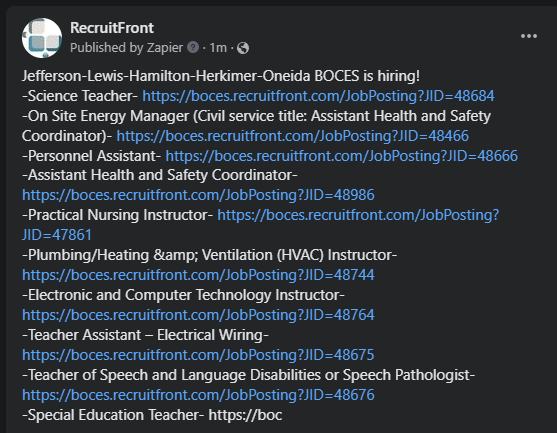Open HVAC Instructor link JID=48744
Screen dimensions: 557x433
point(198,275)
